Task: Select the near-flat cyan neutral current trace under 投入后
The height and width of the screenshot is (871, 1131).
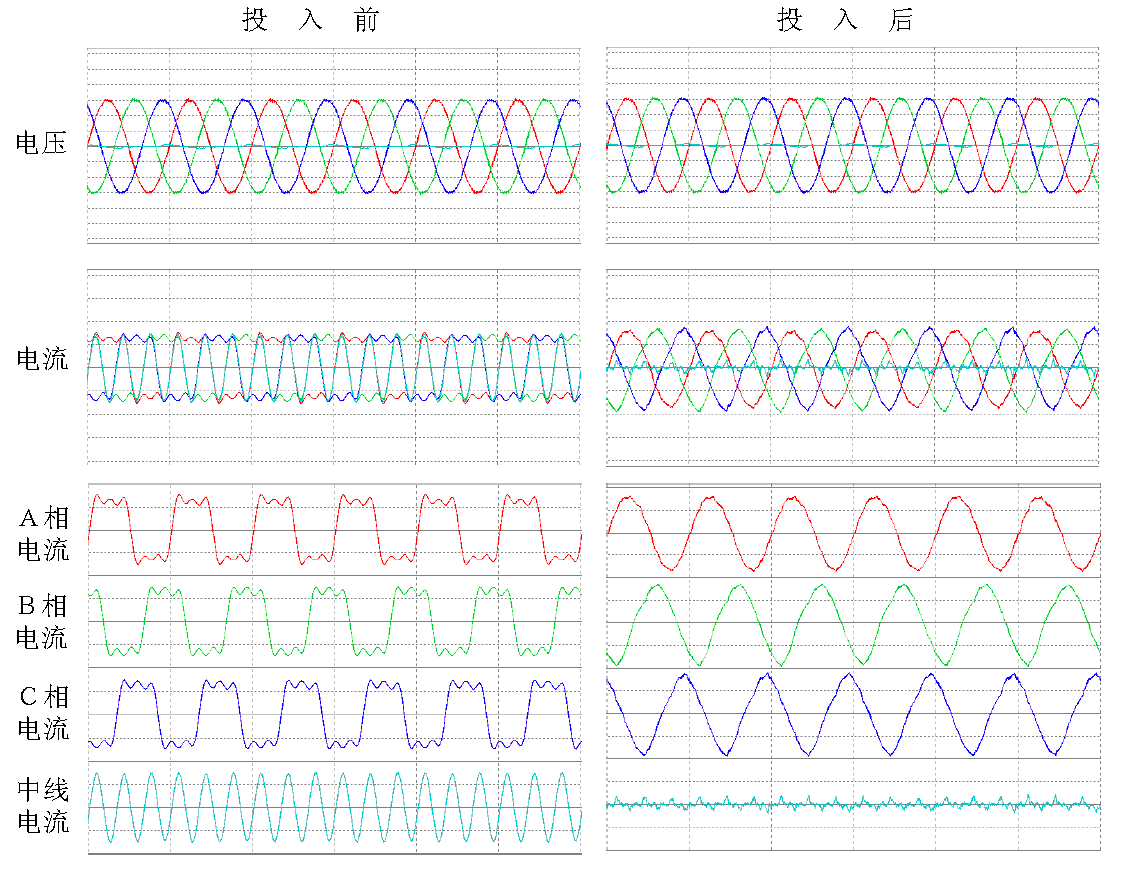Action: [x=852, y=804]
